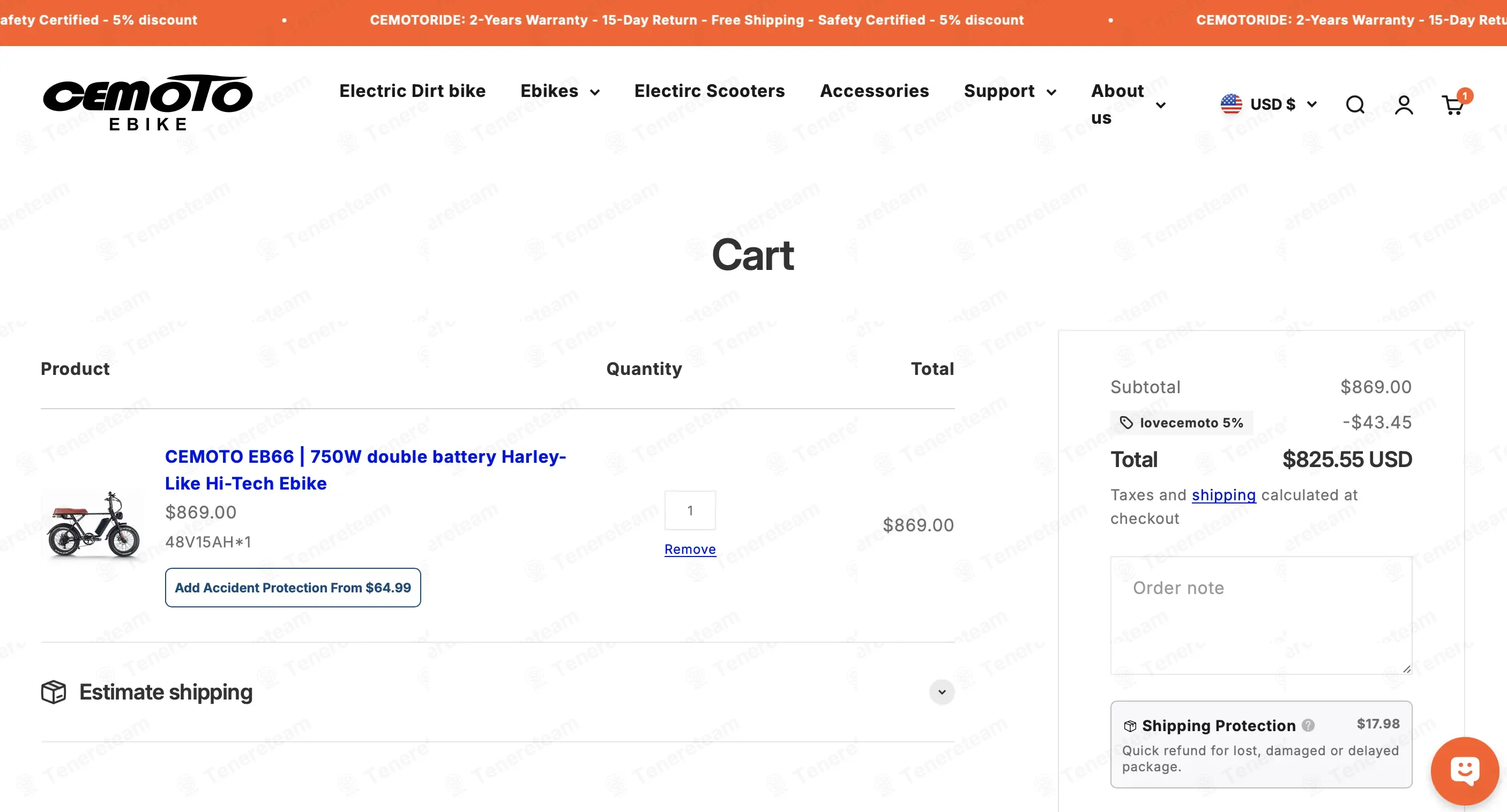Go to Electirc Scooters page
1507x812 pixels.
pyautogui.click(x=710, y=91)
